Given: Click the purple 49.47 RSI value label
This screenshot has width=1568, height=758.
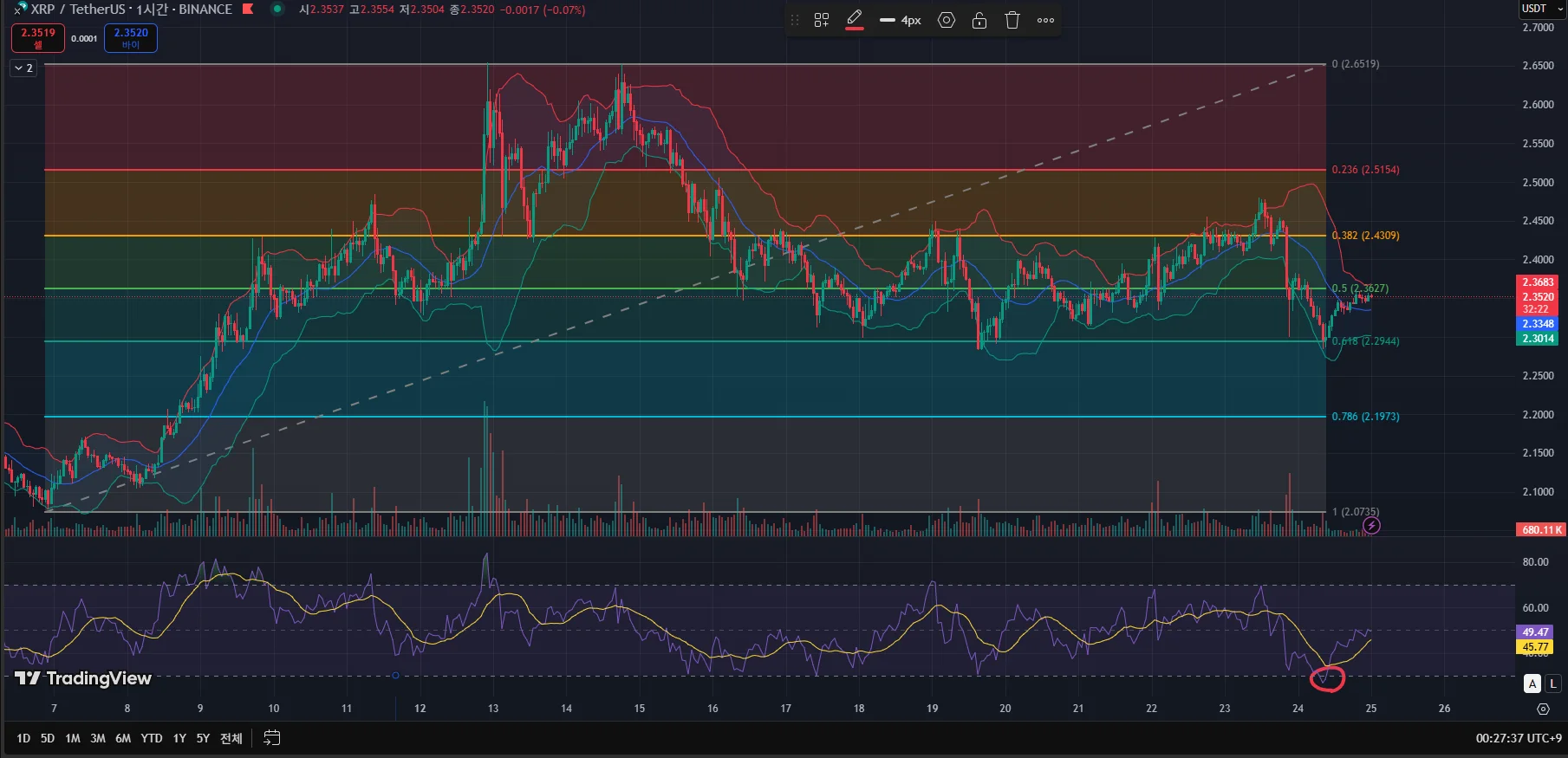Looking at the screenshot, I should (1535, 632).
